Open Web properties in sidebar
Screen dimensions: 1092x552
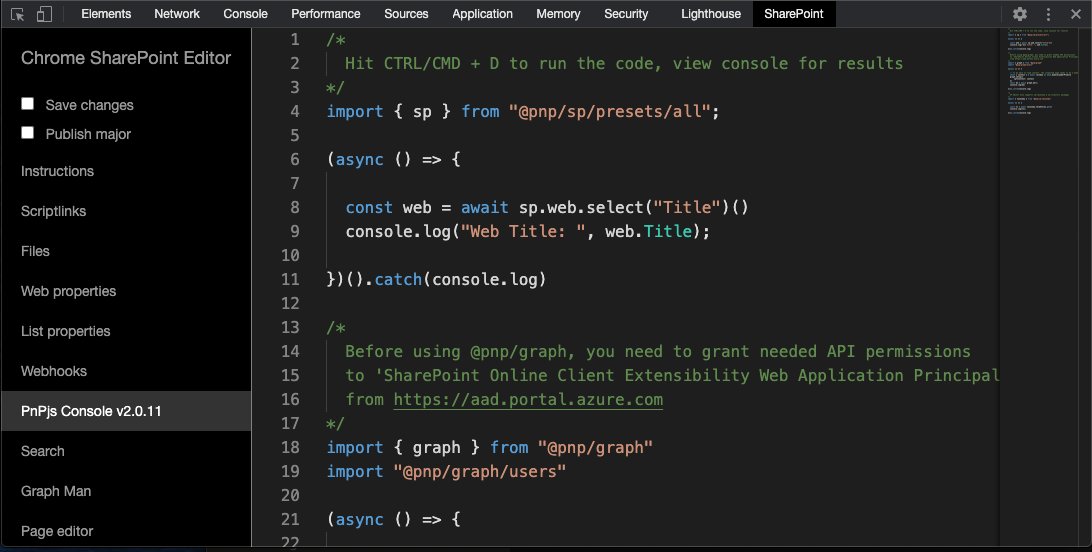click(x=126, y=291)
